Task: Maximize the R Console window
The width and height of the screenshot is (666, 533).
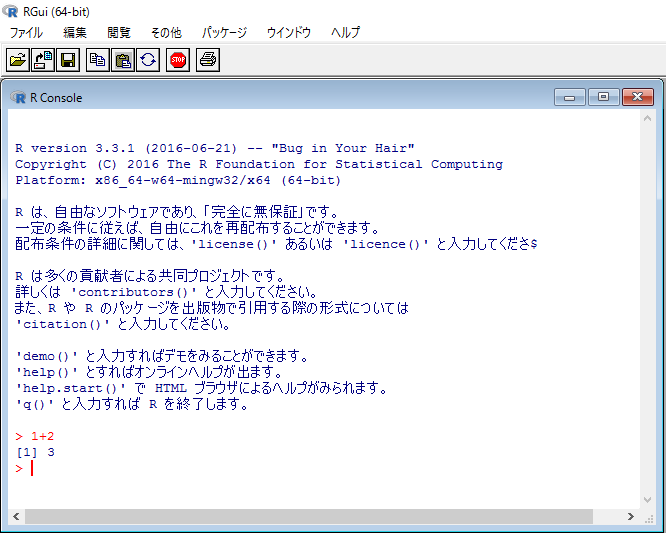Action: tap(603, 97)
